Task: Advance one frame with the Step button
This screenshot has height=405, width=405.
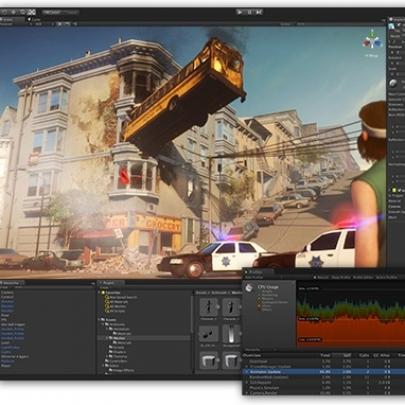Action: click(x=259, y=12)
